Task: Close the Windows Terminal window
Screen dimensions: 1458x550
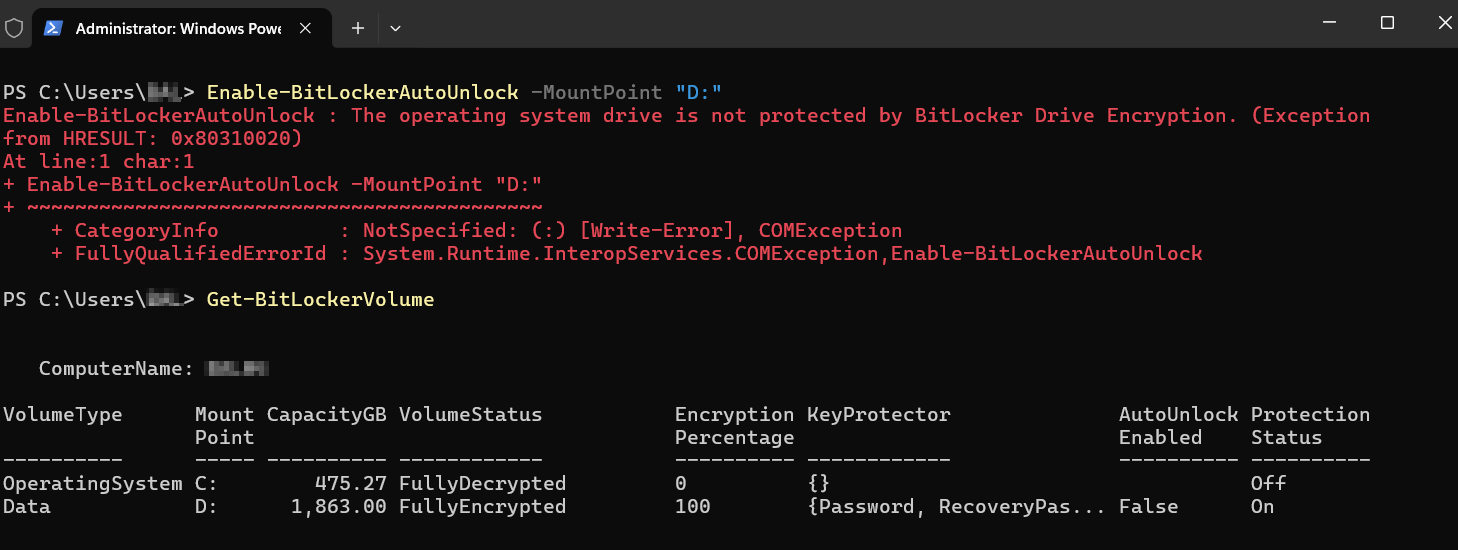Action: 1440,23
